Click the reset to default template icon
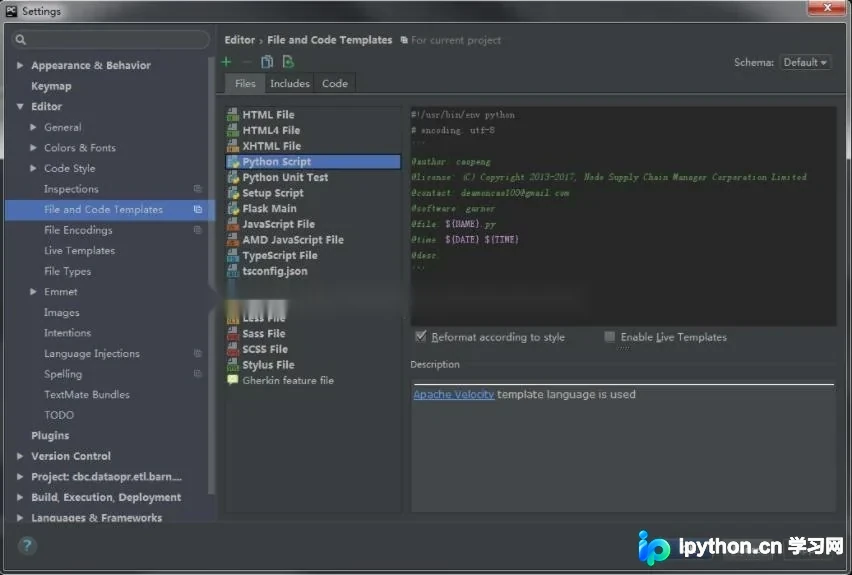This screenshot has height=575, width=852. (288, 62)
